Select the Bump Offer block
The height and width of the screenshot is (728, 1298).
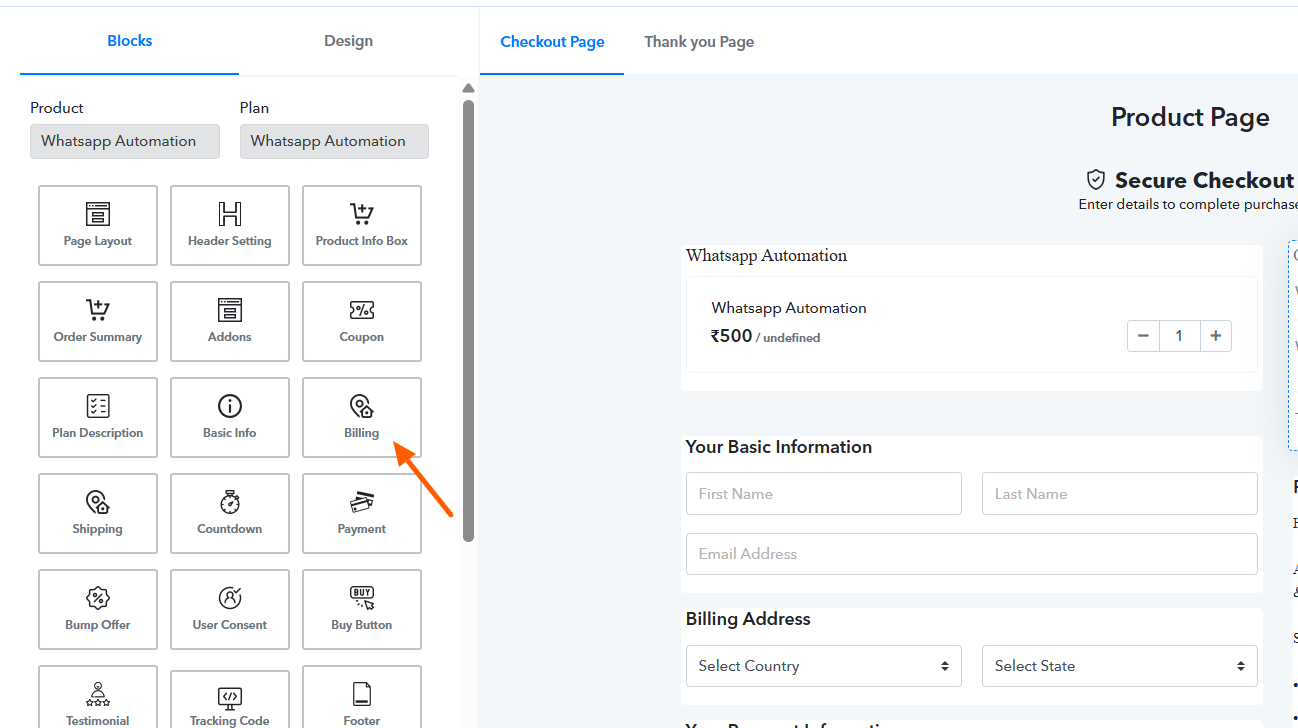(98, 609)
